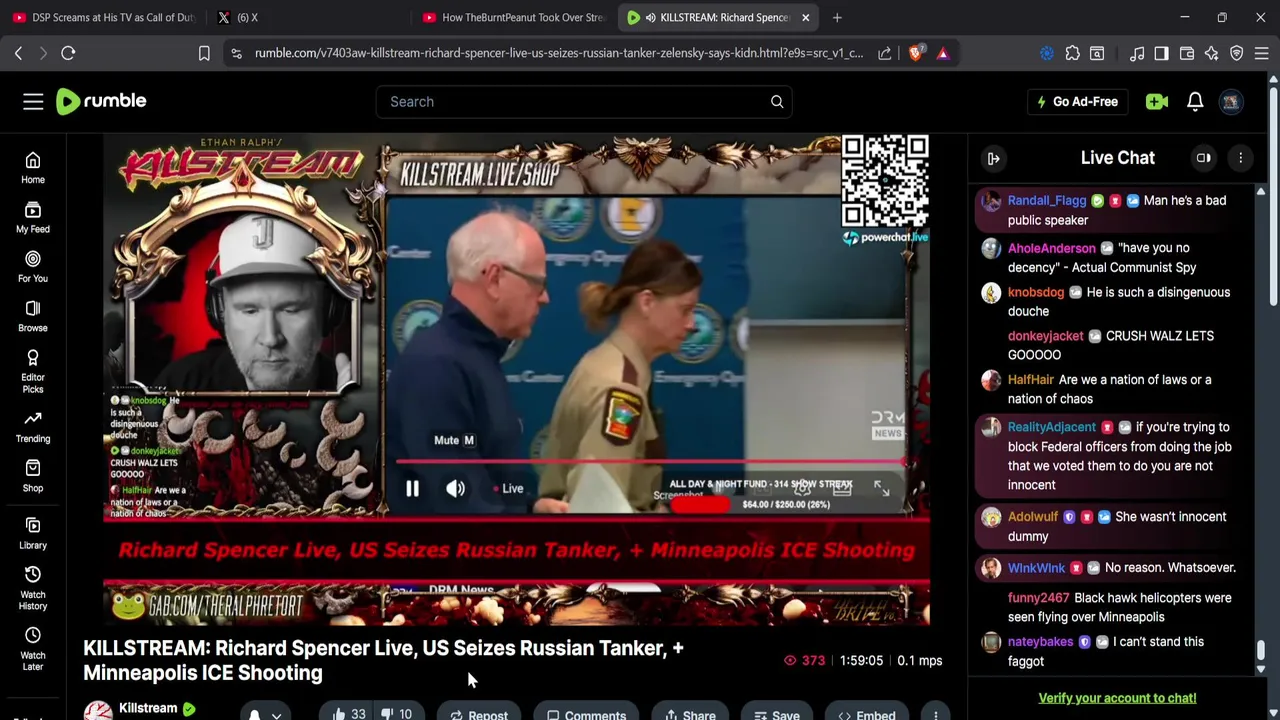Click the Go Ad-Free button
The width and height of the screenshot is (1280, 720).
(1076, 101)
